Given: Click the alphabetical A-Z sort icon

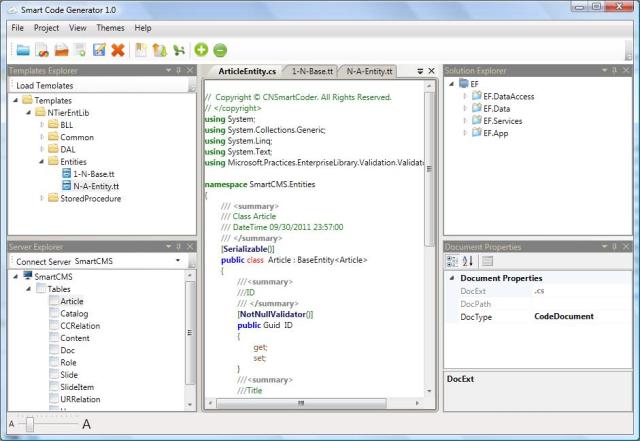Looking at the screenshot, I should click(x=466, y=261).
